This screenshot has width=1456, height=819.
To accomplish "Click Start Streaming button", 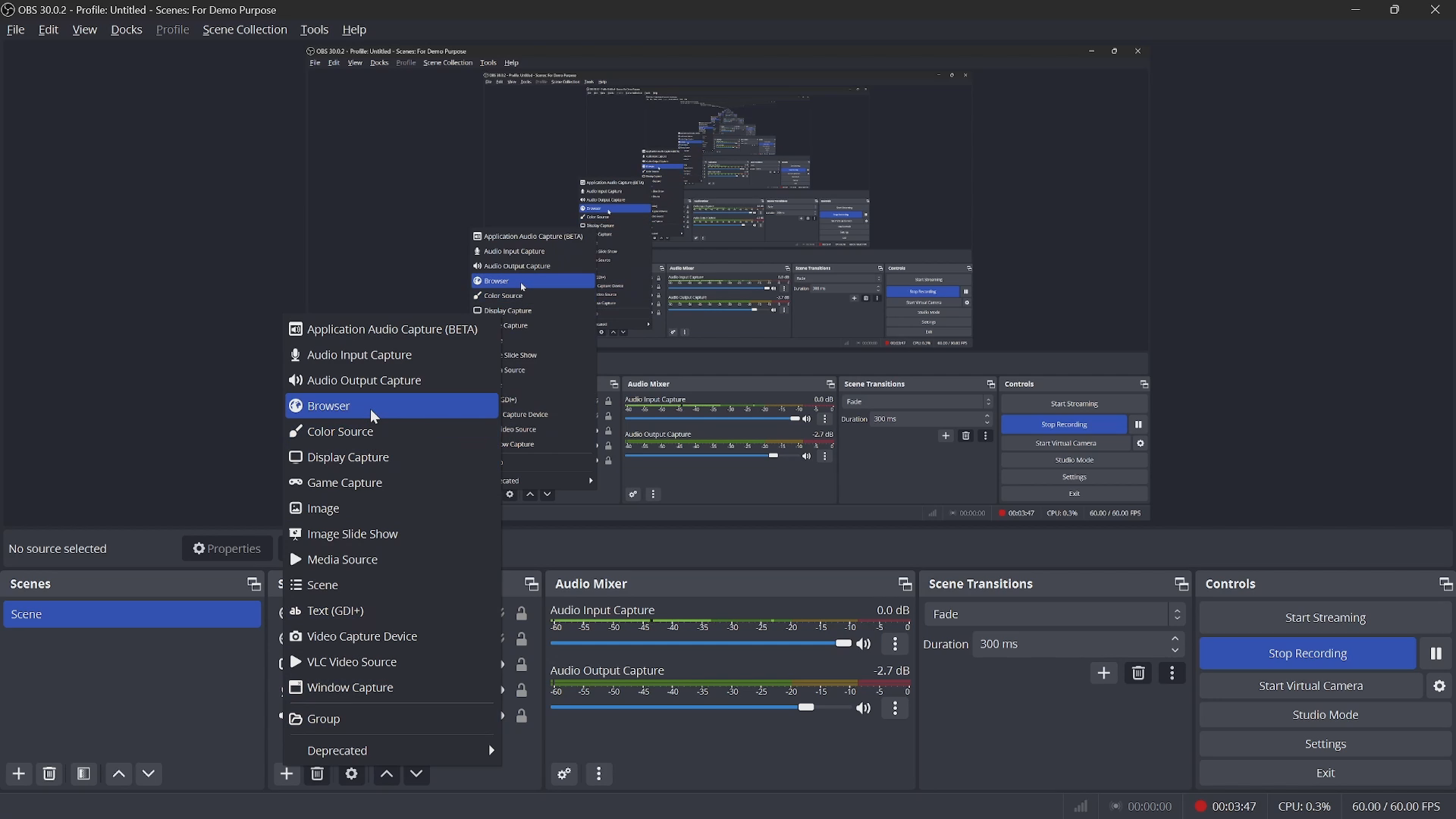I will 1326,618.
